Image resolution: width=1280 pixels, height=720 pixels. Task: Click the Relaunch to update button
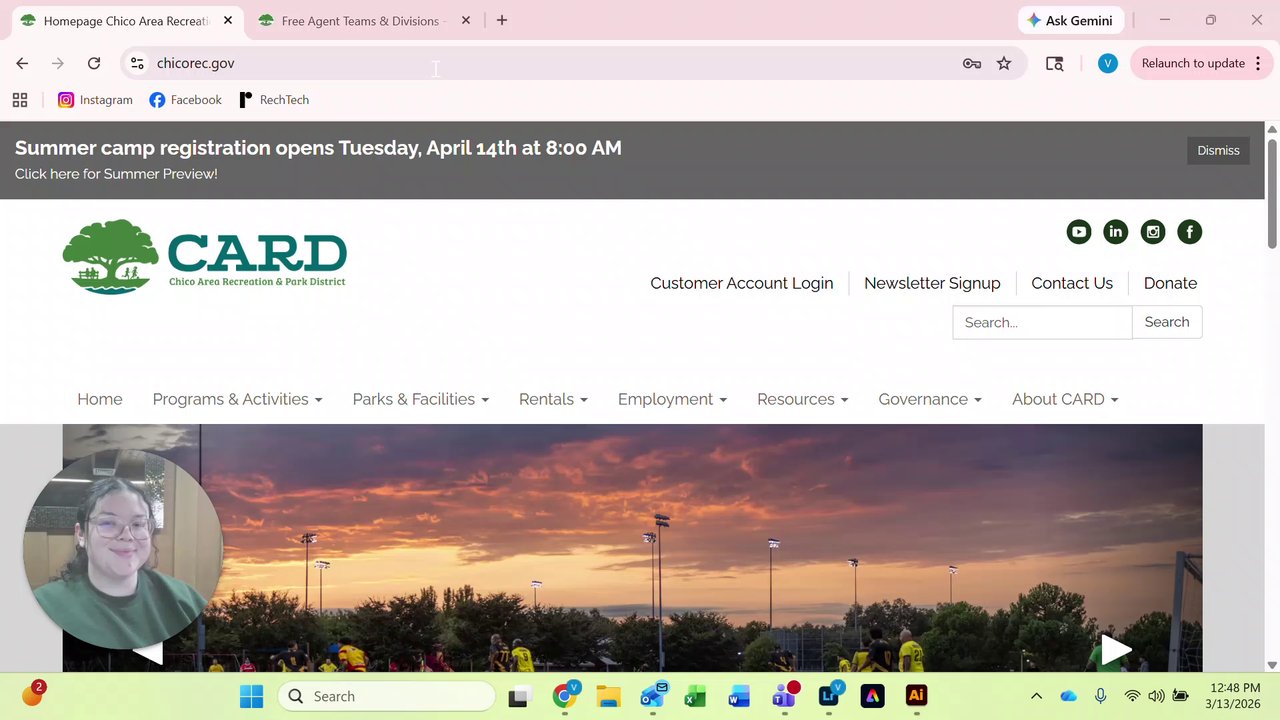click(1199, 63)
